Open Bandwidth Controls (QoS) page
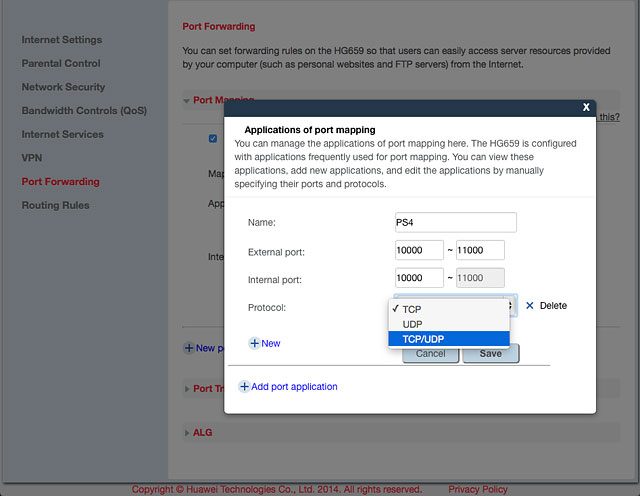The height and width of the screenshot is (496, 640). 84,111
